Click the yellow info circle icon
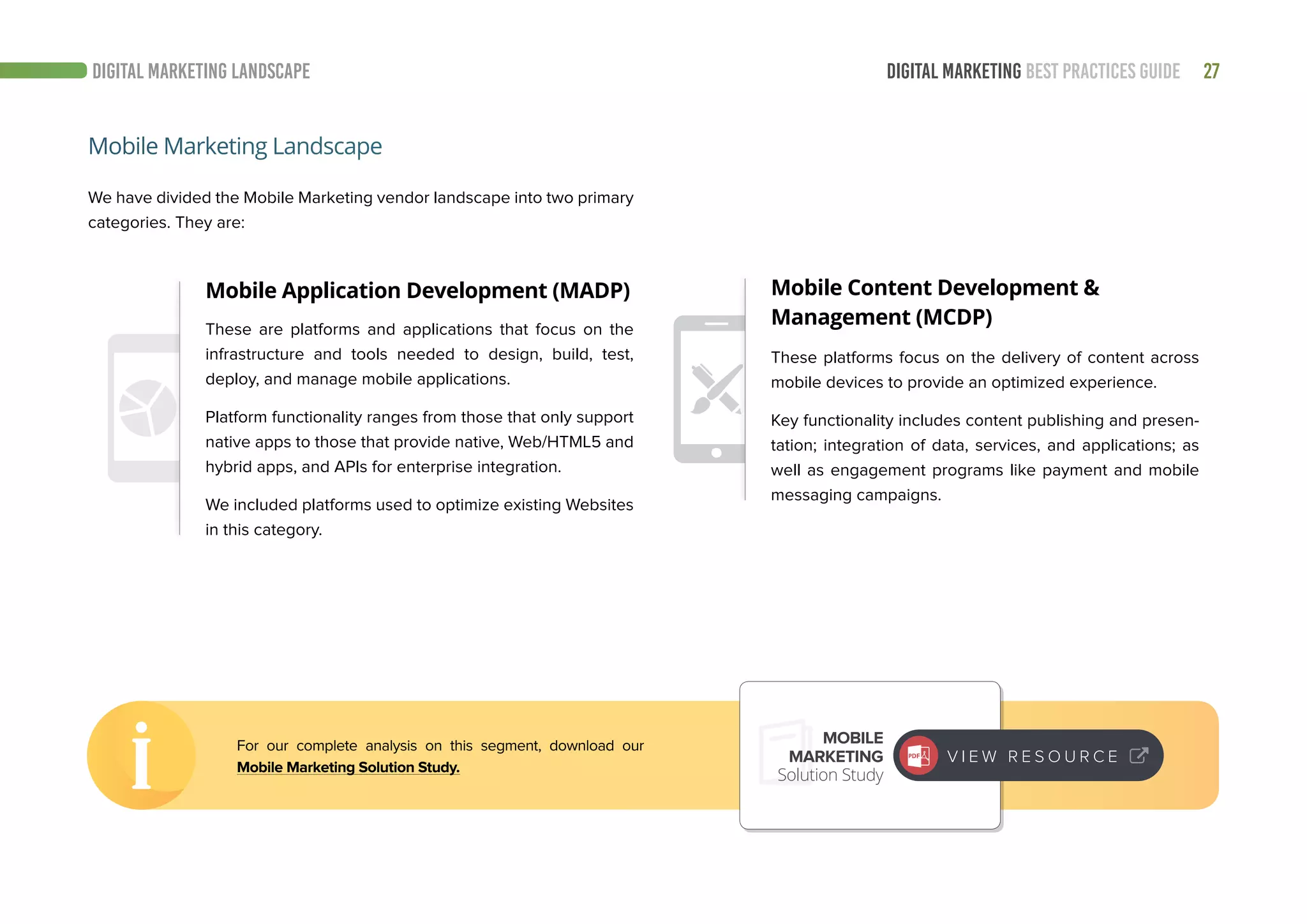This screenshot has width=1307, height=924. pyautogui.click(x=142, y=756)
